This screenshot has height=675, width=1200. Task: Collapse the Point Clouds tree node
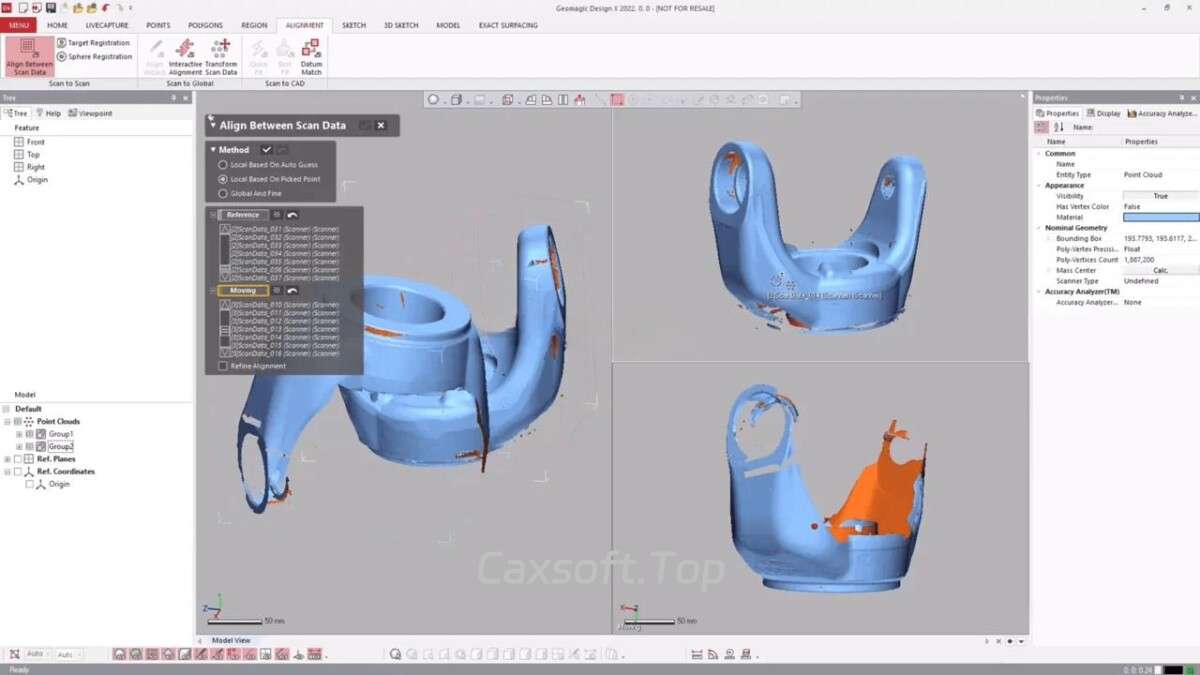[x=7, y=422]
